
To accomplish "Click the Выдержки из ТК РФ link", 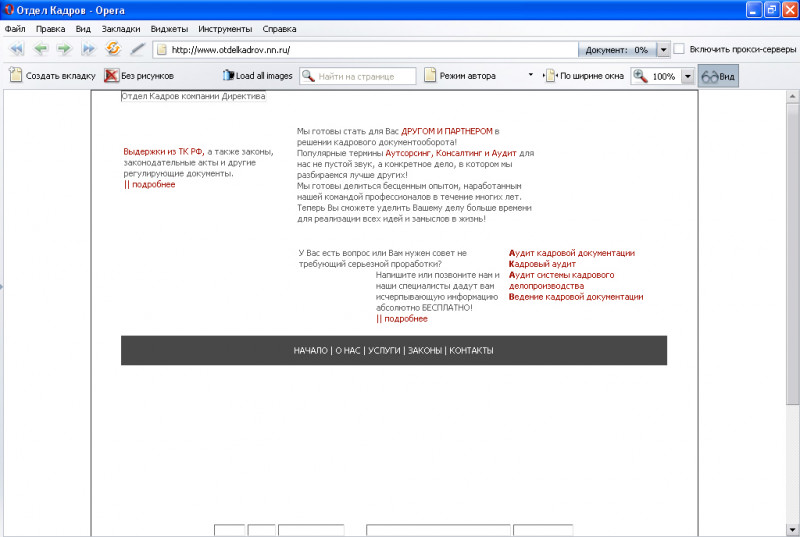I will (164, 151).
